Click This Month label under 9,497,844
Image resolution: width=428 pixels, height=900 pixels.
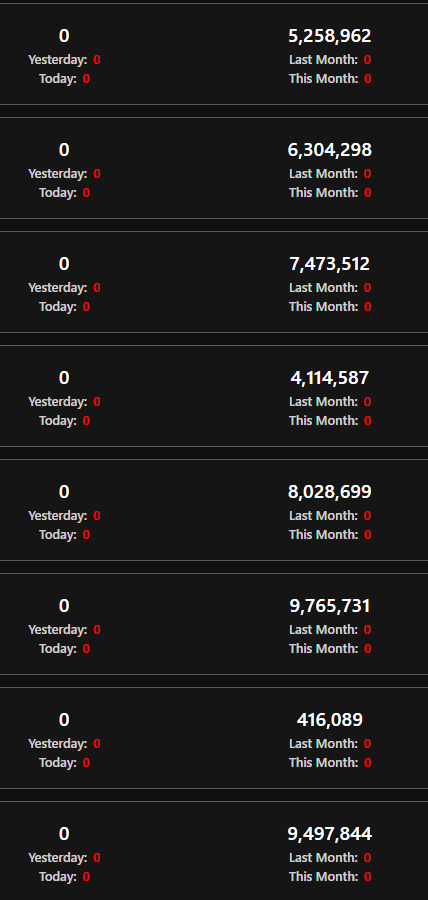(324, 876)
